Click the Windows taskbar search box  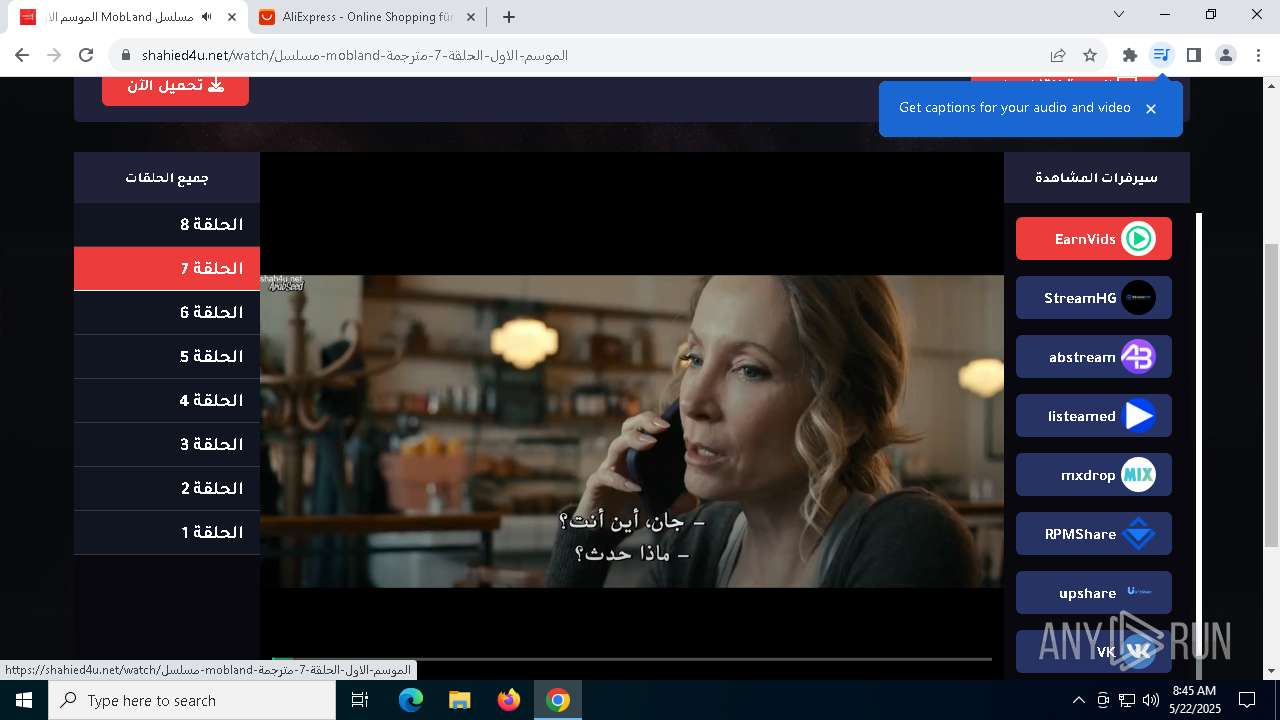click(x=192, y=700)
